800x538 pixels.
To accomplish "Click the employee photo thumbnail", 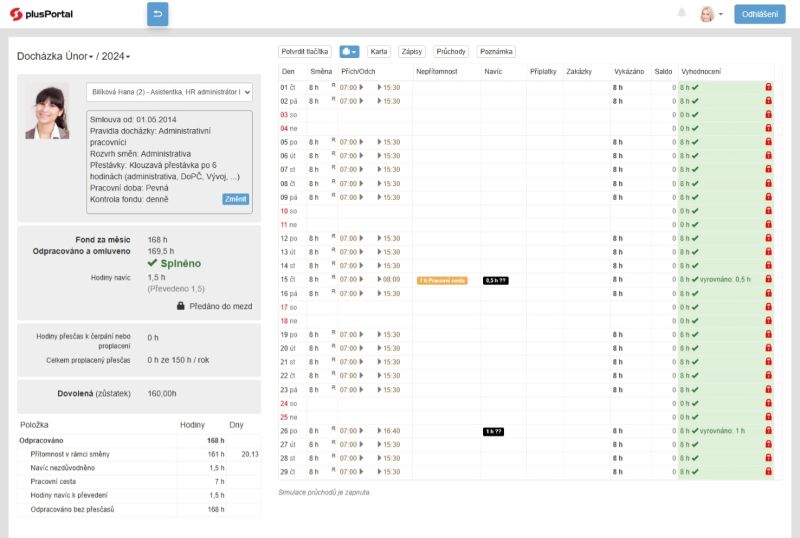I will 47,112.
